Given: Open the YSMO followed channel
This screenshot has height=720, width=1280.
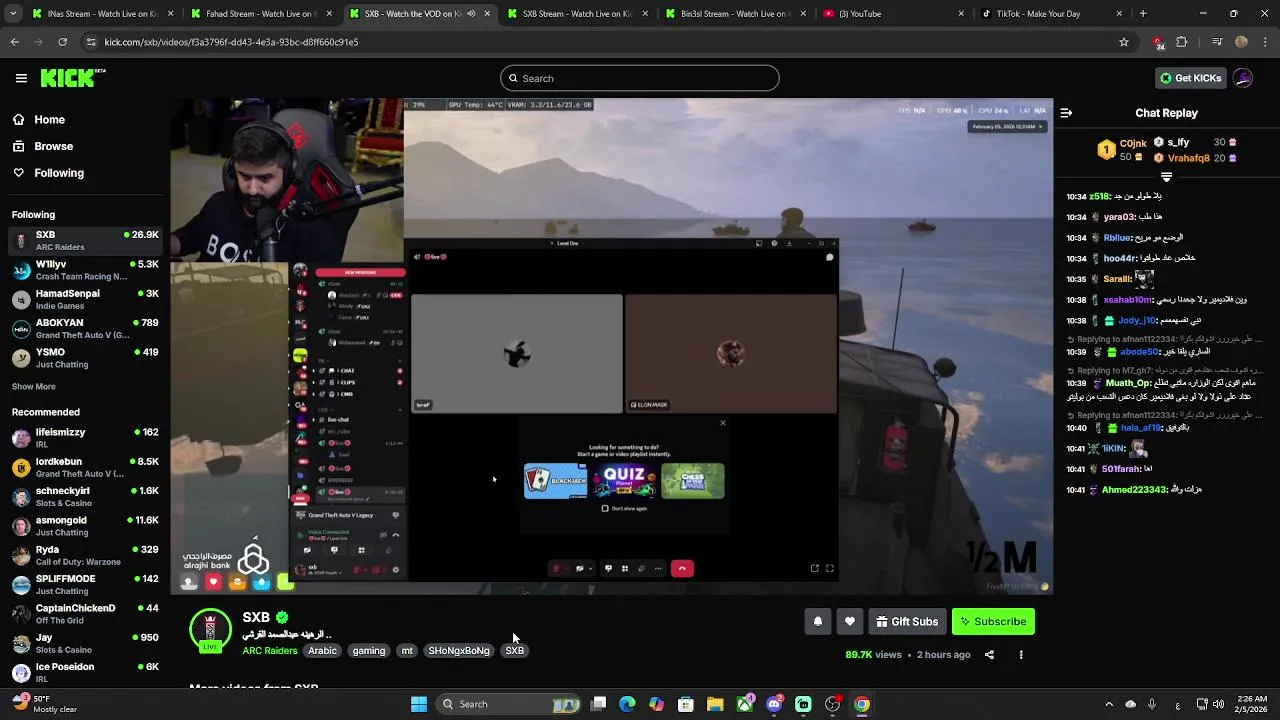Looking at the screenshot, I should pos(85,358).
